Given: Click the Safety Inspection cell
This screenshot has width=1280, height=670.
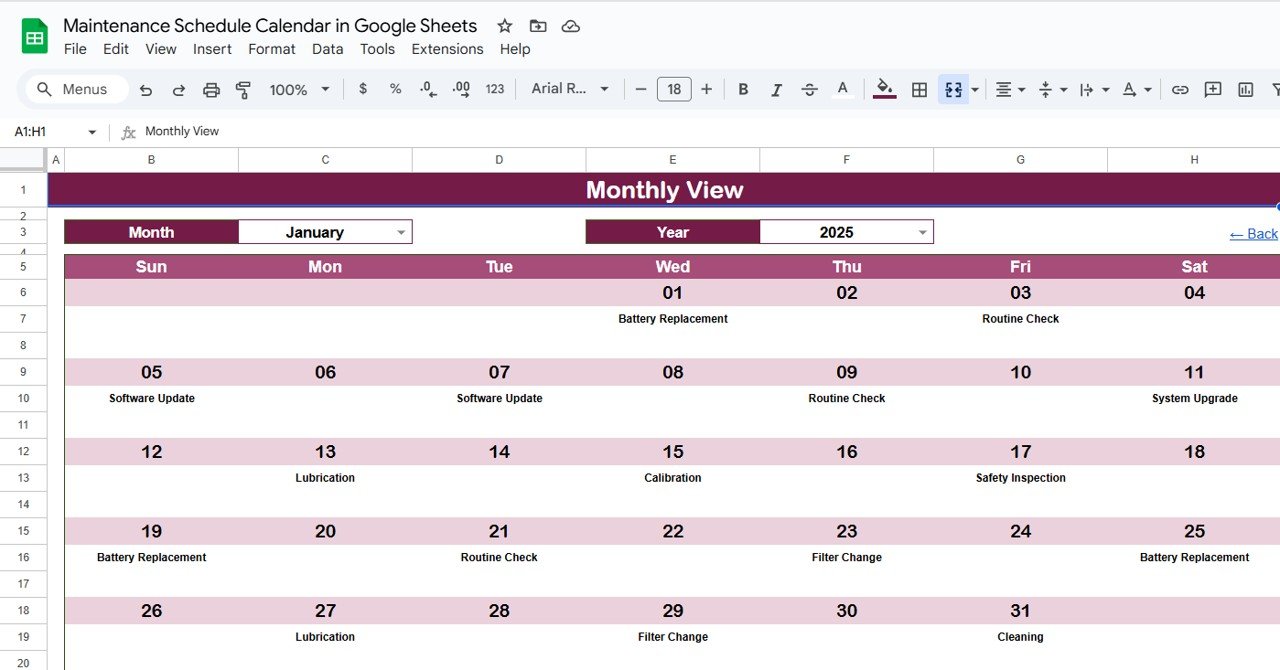Looking at the screenshot, I should click(1021, 478).
